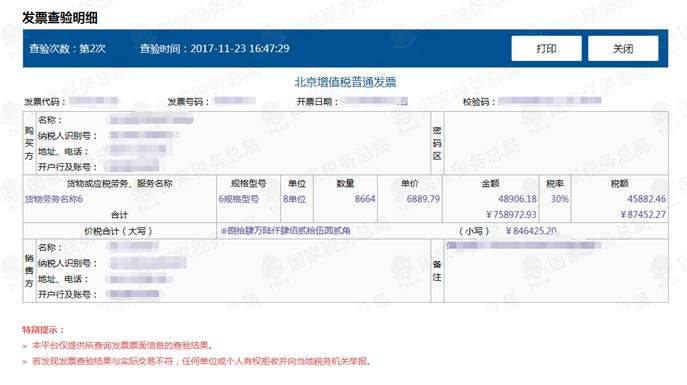Click the 30% tax rate value

coord(560,199)
